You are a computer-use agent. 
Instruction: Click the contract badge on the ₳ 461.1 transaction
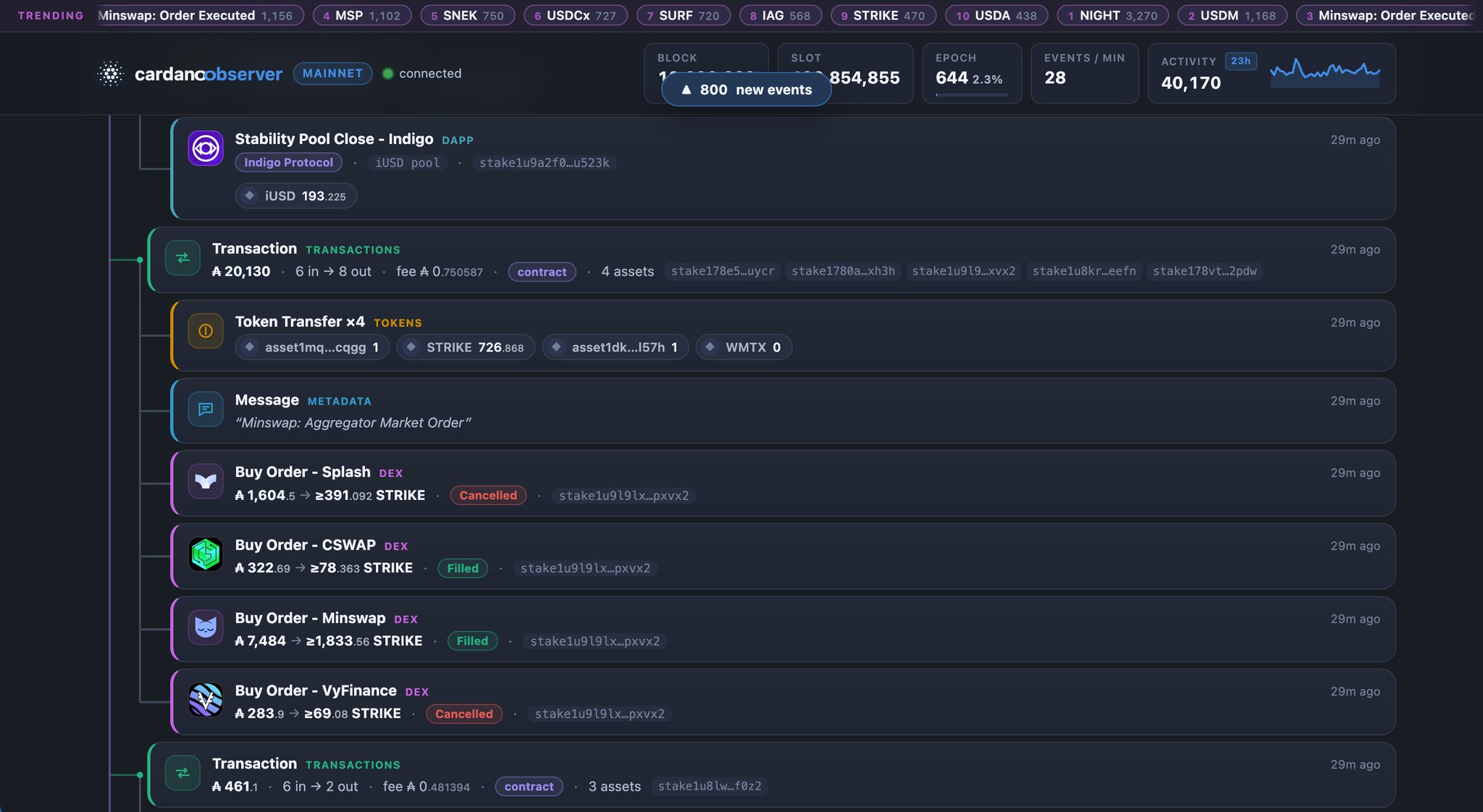pos(529,787)
